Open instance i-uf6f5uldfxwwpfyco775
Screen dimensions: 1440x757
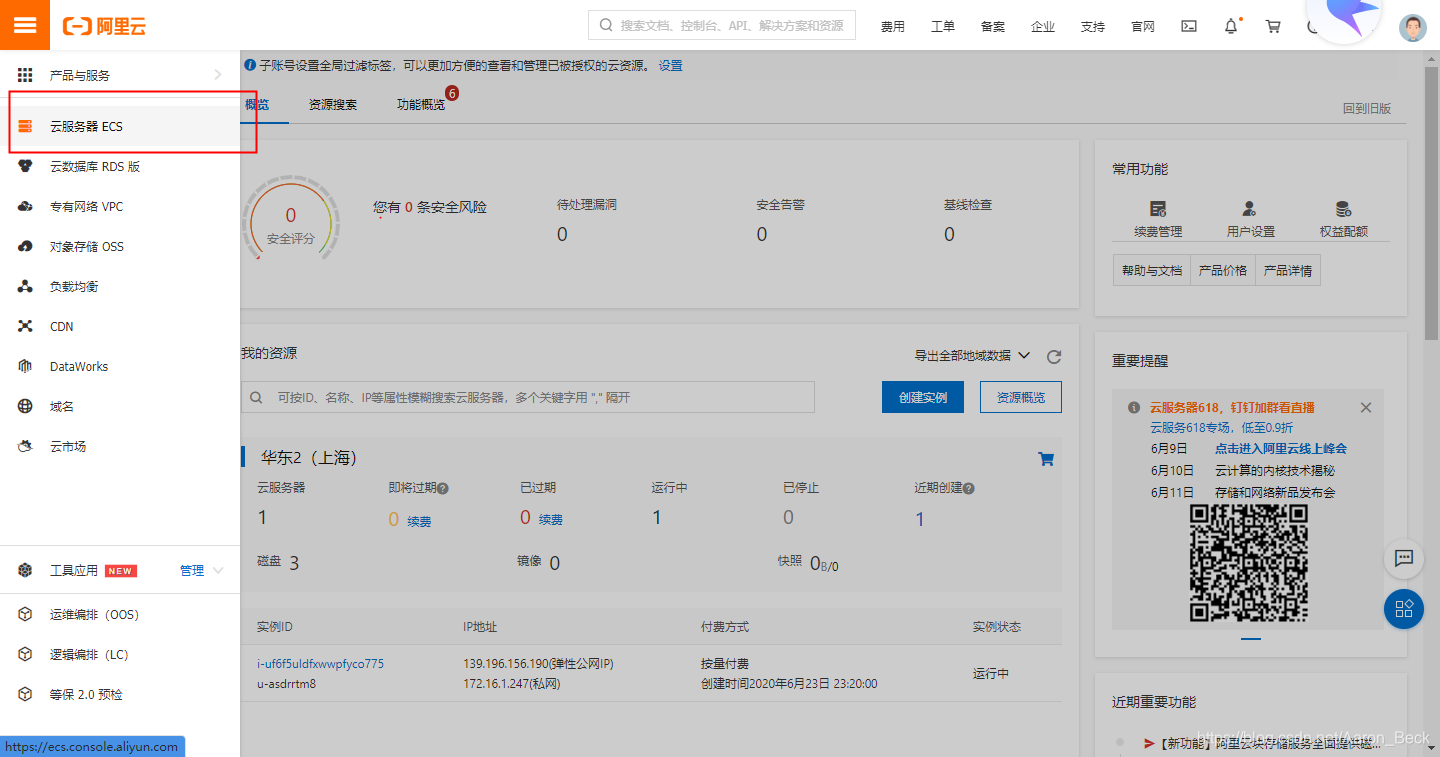click(320, 664)
